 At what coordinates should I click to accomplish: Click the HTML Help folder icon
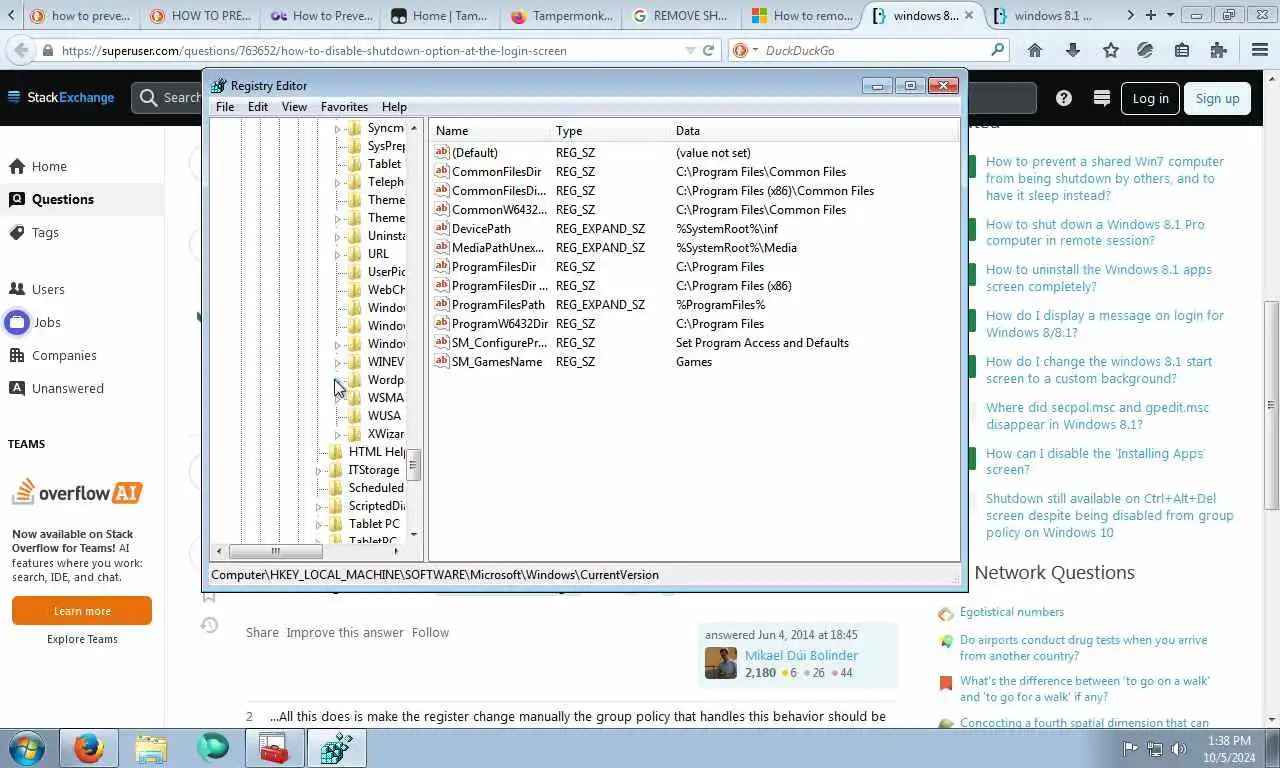[x=336, y=451]
